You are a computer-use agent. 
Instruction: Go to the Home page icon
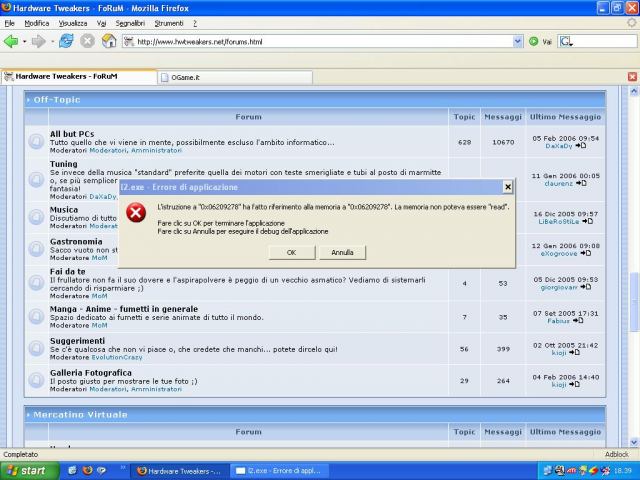pos(108,41)
